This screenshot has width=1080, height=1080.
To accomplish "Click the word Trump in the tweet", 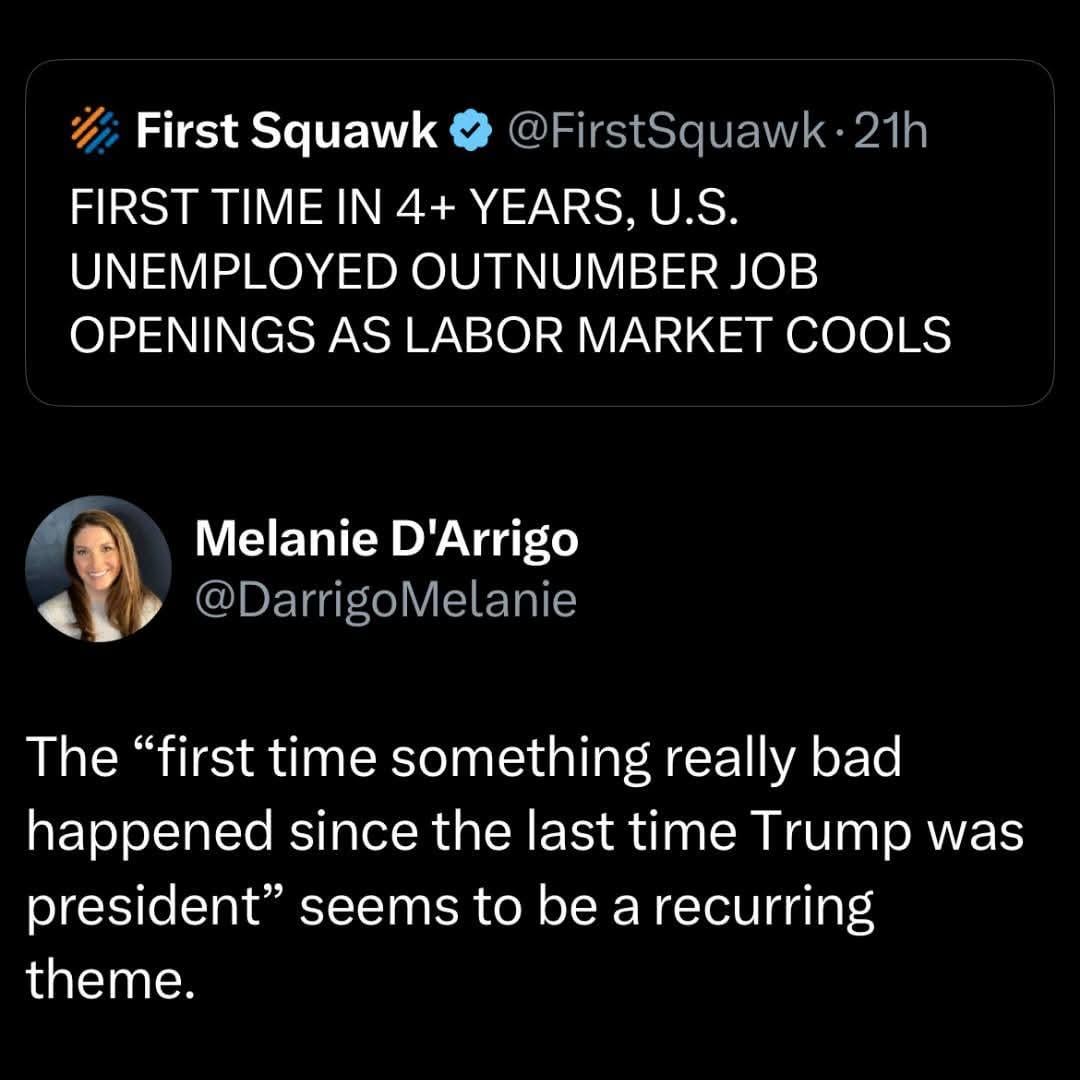I will [831, 831].
